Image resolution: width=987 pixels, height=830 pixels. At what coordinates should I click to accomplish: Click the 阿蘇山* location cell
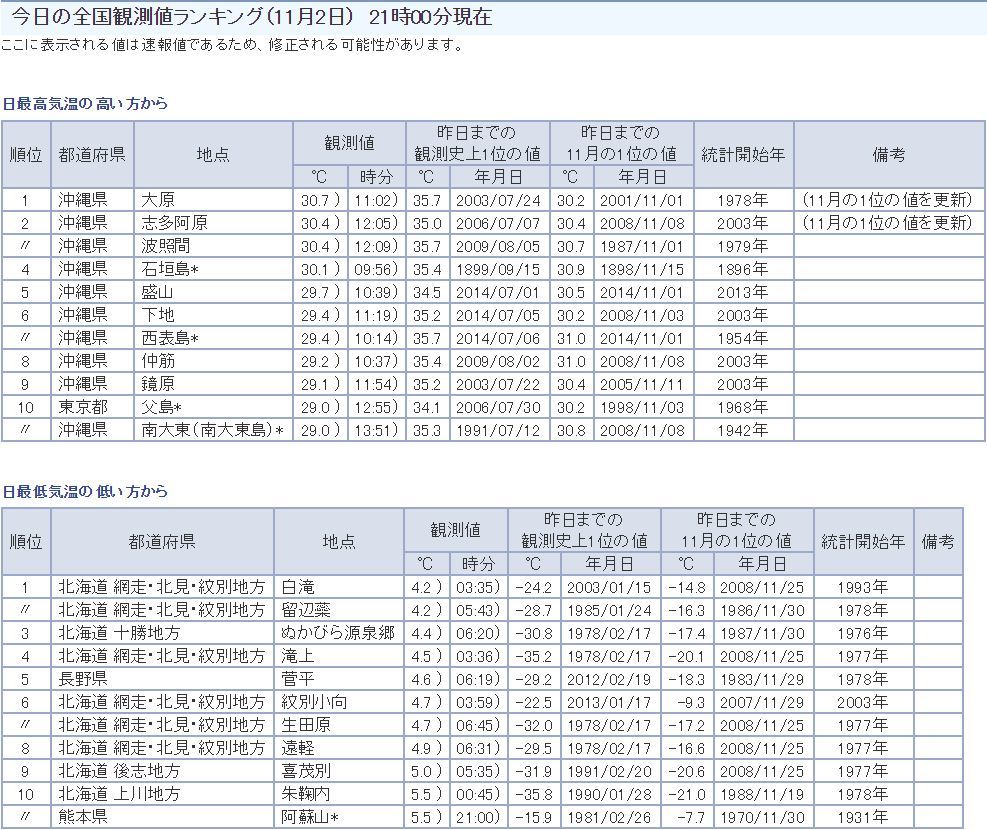(x=339, y=817)
